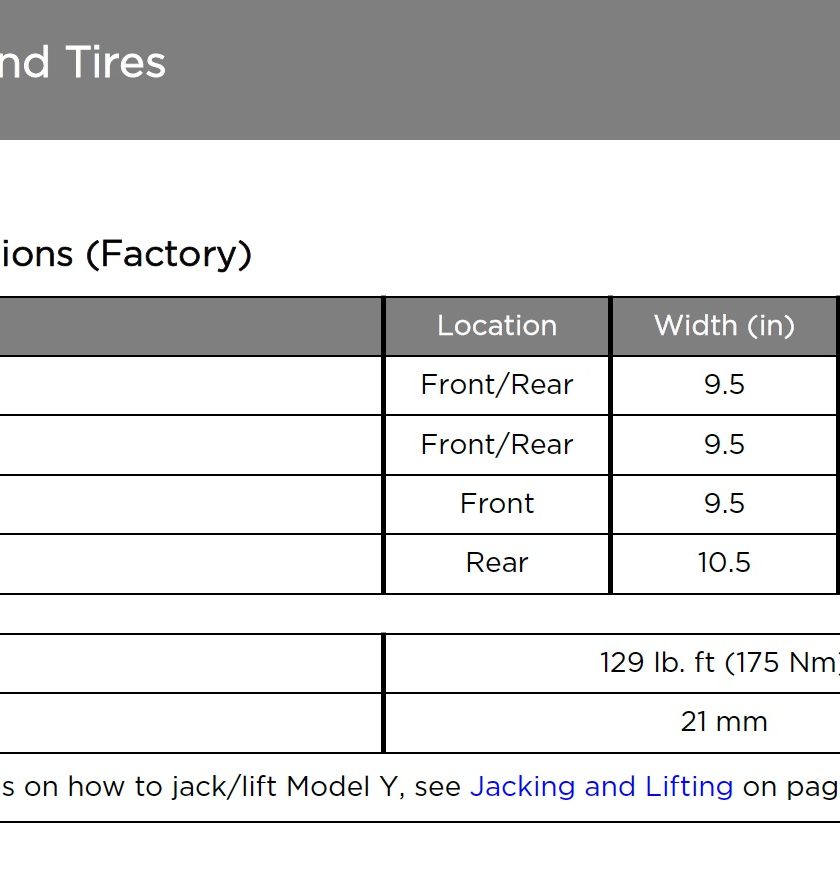Click the 129 lb. ft torque value

click(720, 662)
